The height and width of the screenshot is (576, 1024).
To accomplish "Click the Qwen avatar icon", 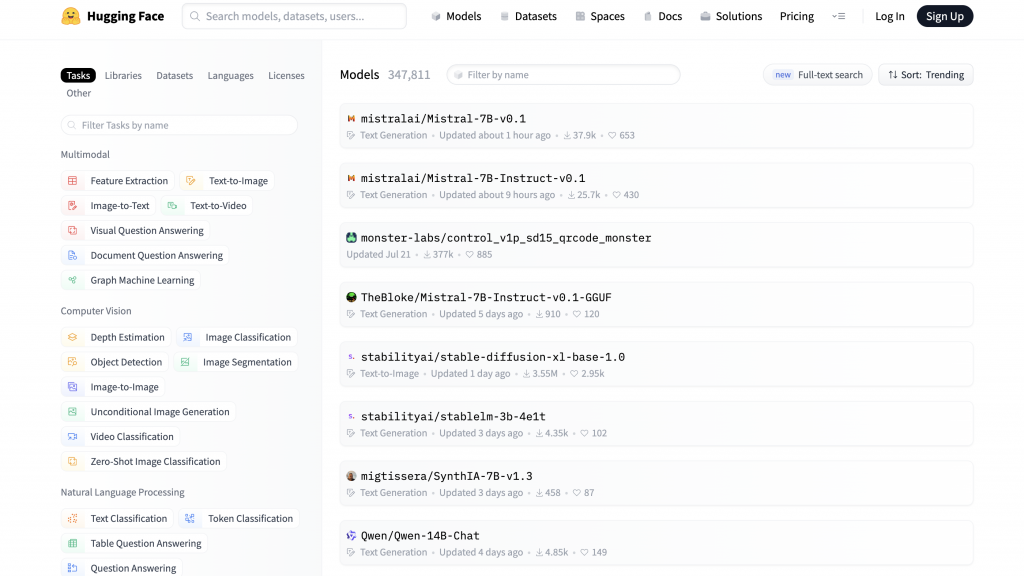I will click(351, 536).
